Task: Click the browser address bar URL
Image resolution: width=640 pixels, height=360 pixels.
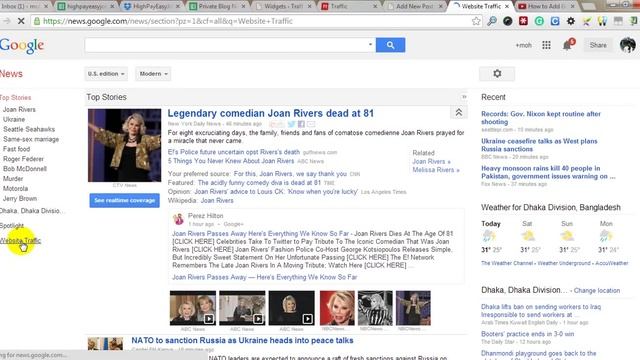Action: coord(168,21)
